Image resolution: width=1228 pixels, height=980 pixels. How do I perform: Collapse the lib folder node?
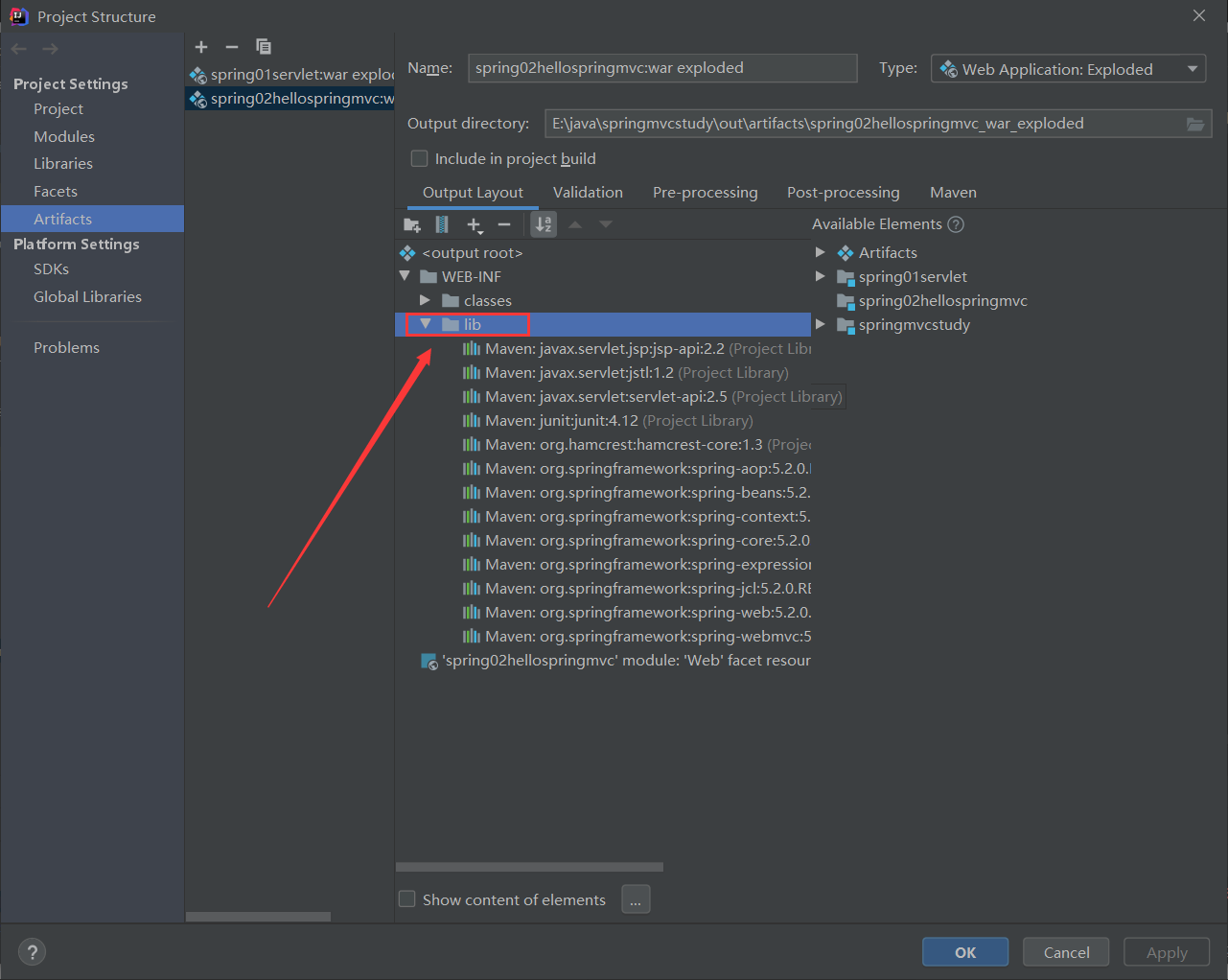click(x=426, y=324)
